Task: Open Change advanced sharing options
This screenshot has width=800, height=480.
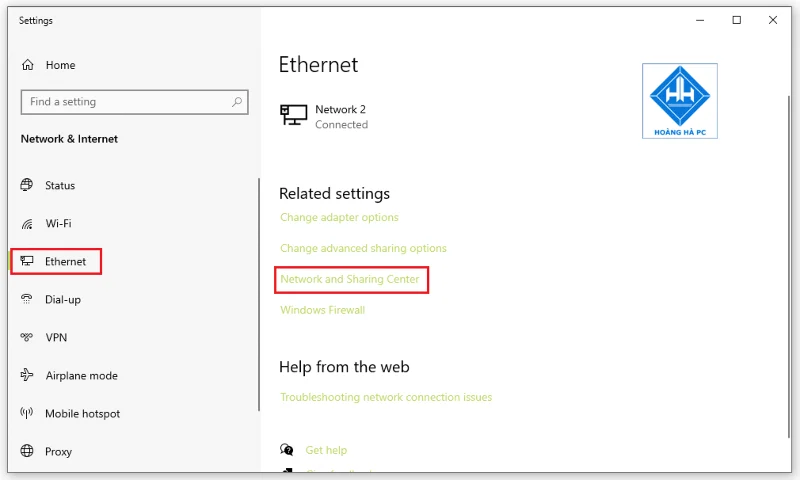Action: pyautogui.click(x=363, y=248)
